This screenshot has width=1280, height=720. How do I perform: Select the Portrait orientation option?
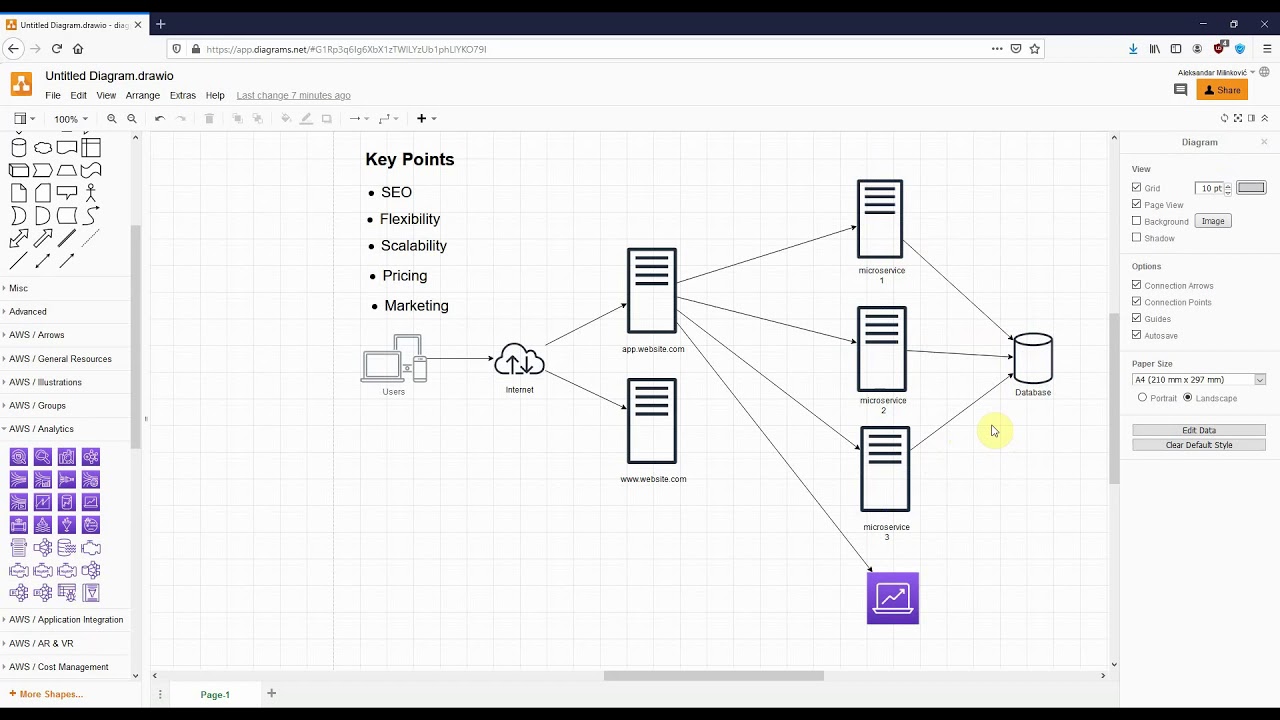[1143, 398]
